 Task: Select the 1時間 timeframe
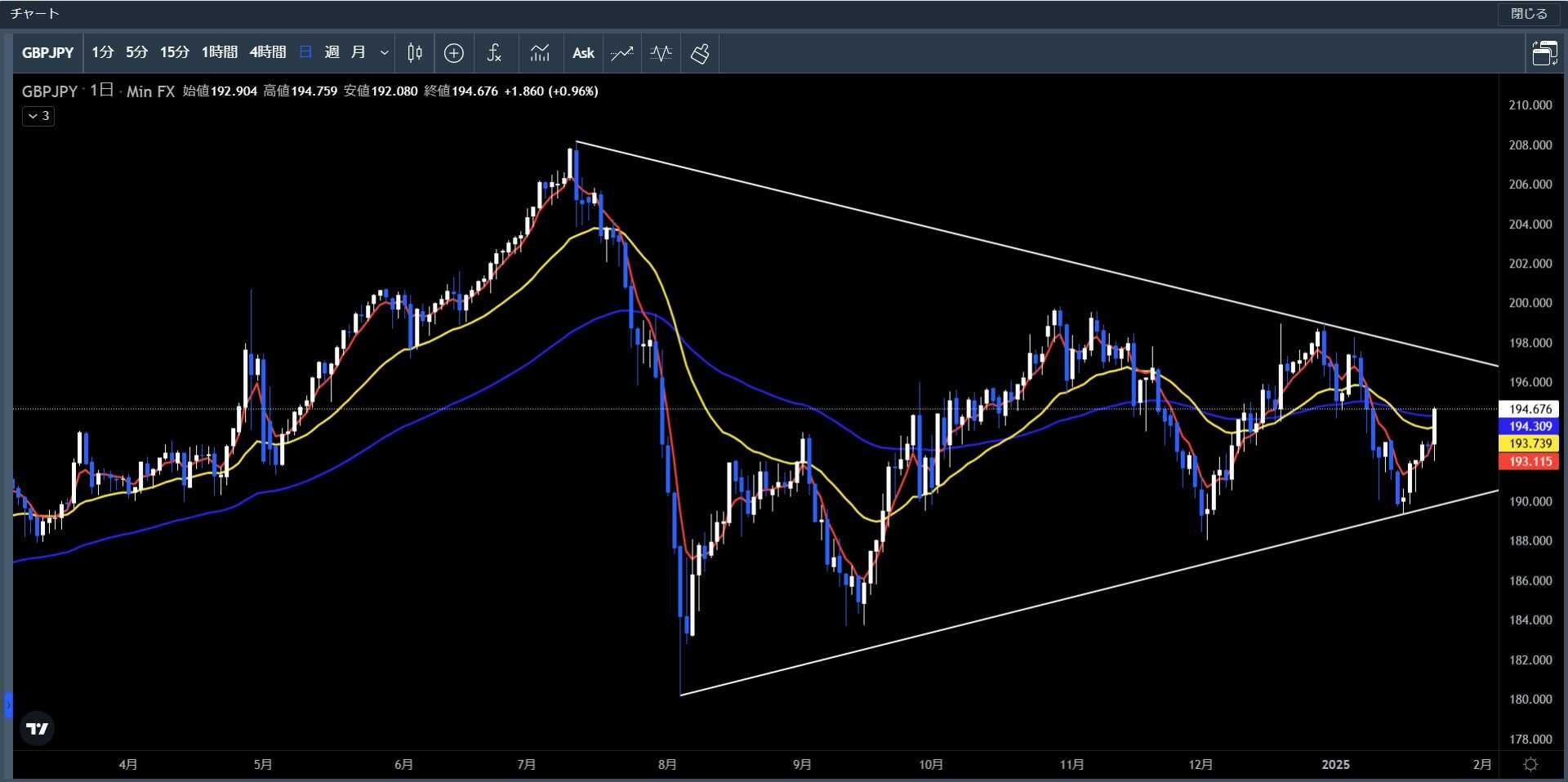220,53
